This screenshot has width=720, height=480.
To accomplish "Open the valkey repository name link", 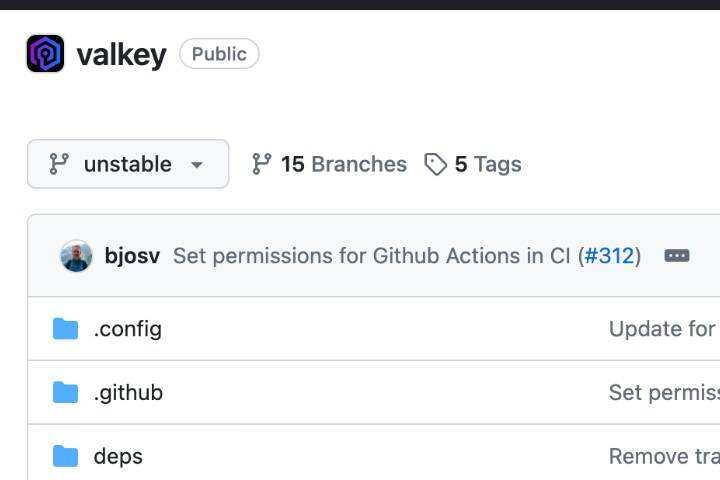I will tap(121, 54).
